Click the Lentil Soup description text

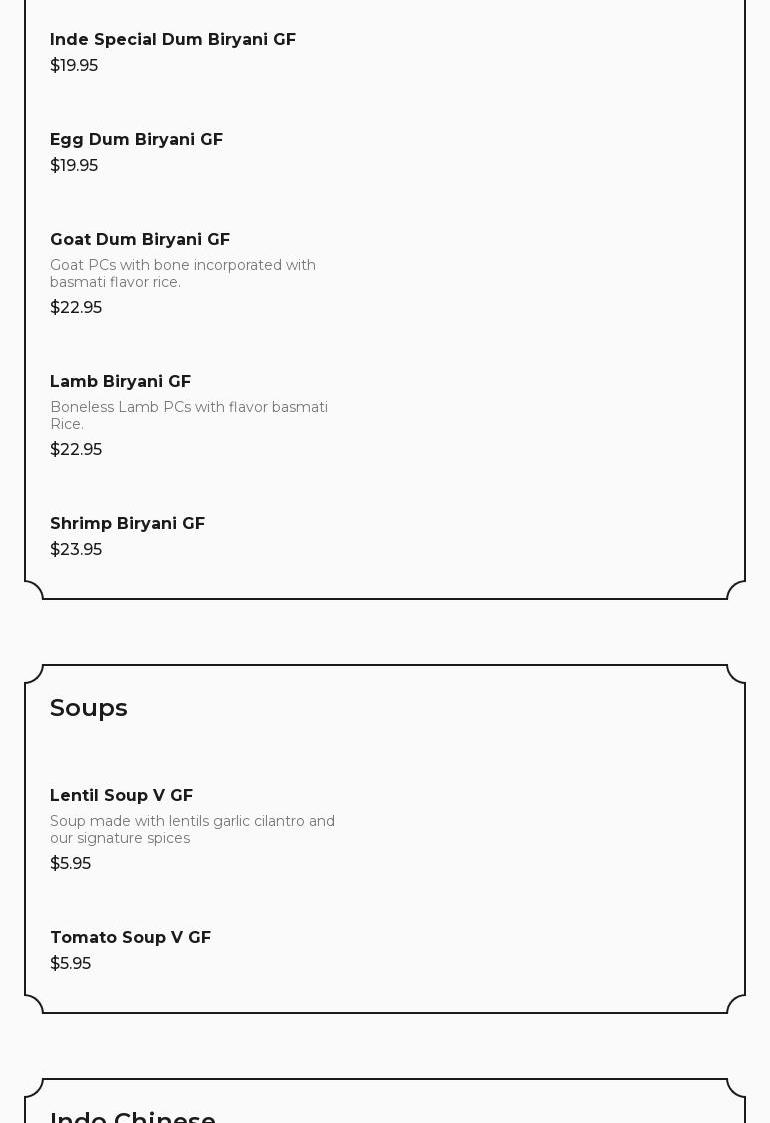(x=192, y=829)
